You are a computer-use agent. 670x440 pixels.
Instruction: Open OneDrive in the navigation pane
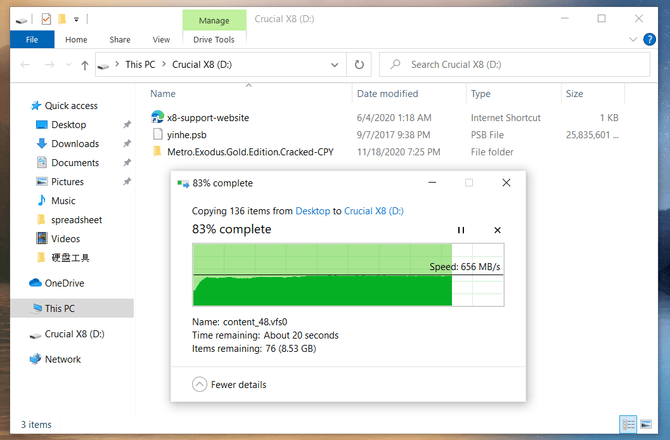coord(64,283)
